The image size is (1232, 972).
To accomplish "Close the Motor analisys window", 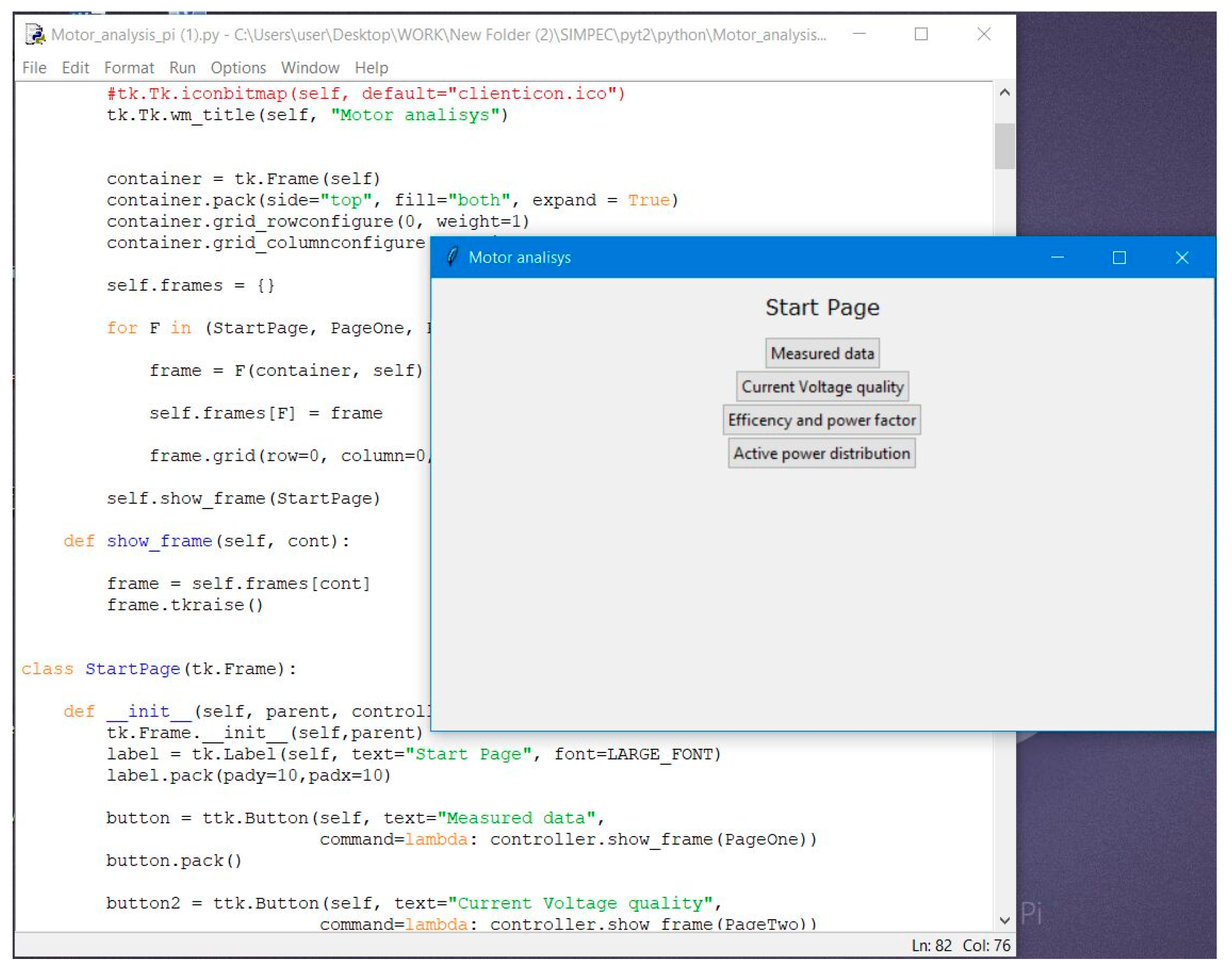I will point(1182,258).
